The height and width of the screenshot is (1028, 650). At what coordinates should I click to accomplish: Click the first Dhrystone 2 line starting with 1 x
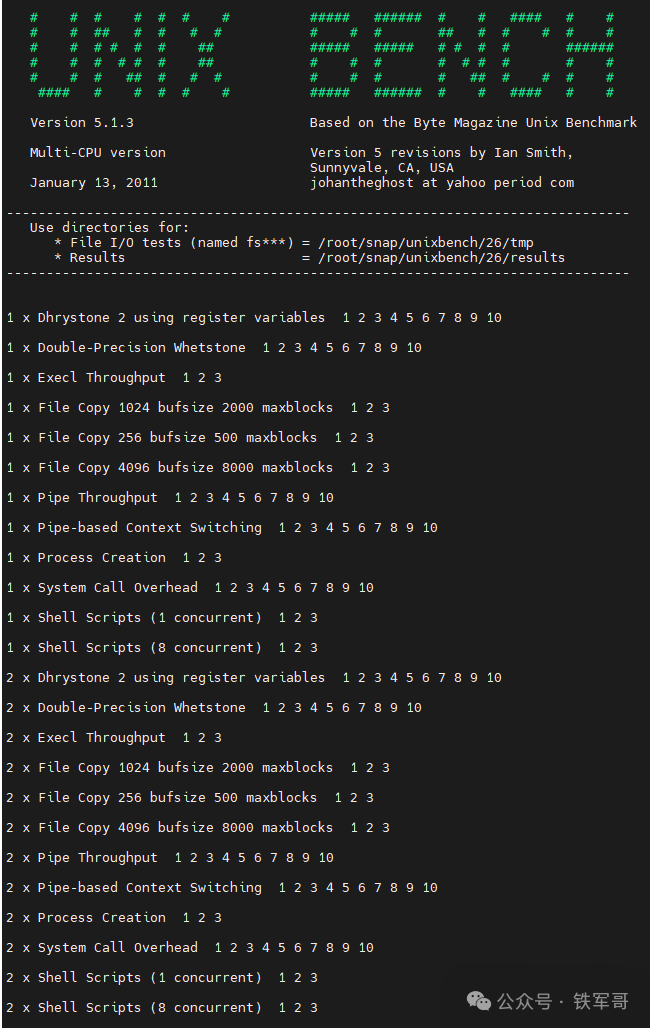pyautogui.click(x=254, y=318)
